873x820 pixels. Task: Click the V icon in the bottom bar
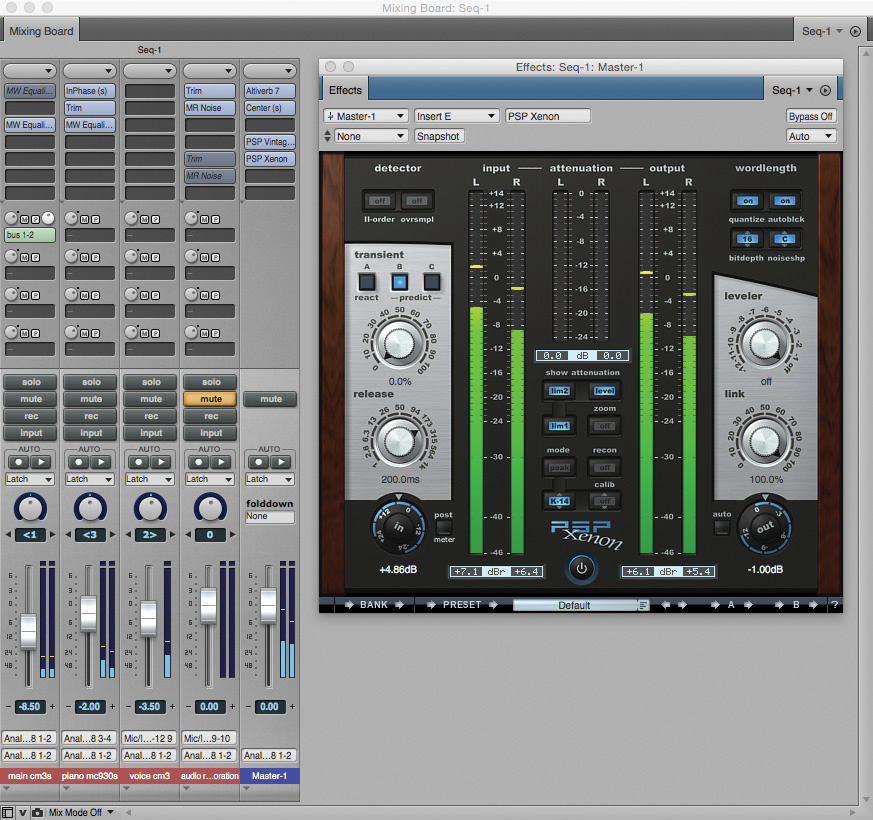pyautogui.click(x=23, y=813)
